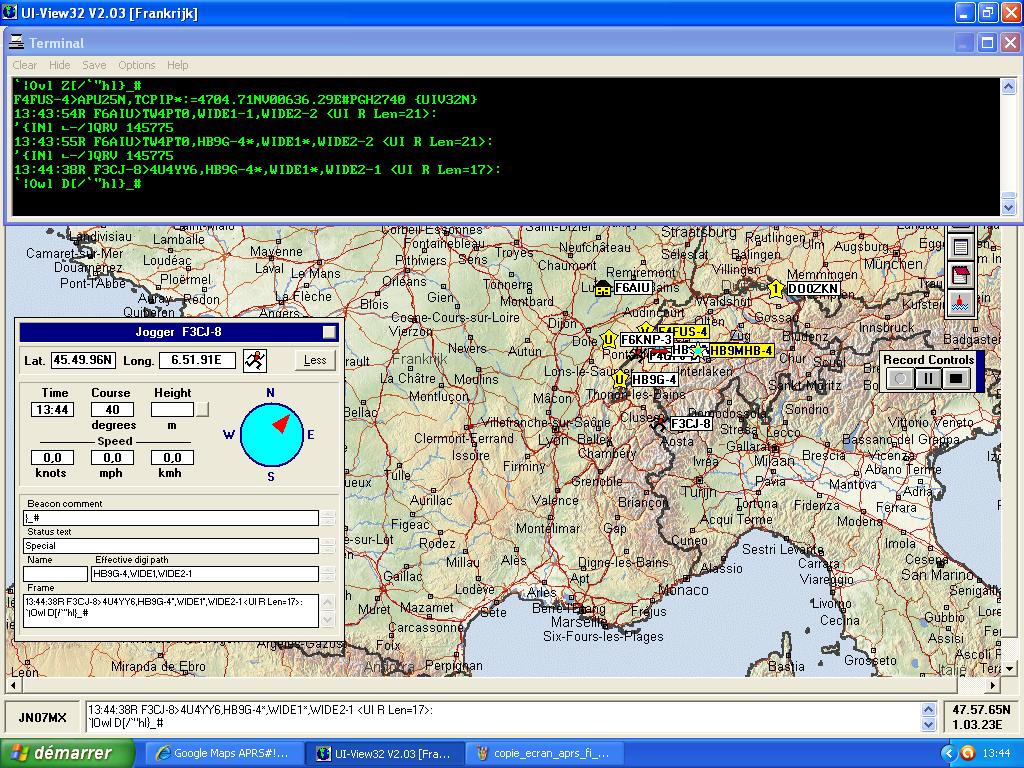The image size is (1024, 768).
Task: Click the small button next to Height field
Action: point(203,409)
